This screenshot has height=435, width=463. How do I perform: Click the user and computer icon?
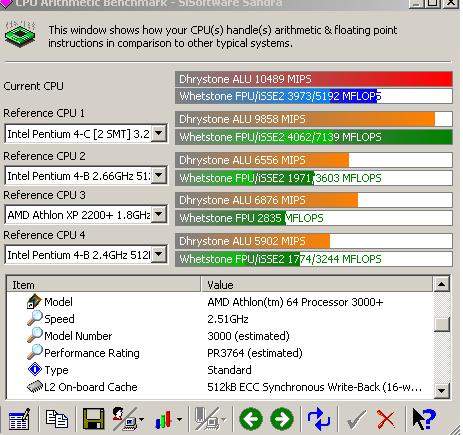(x=124, y=419)
